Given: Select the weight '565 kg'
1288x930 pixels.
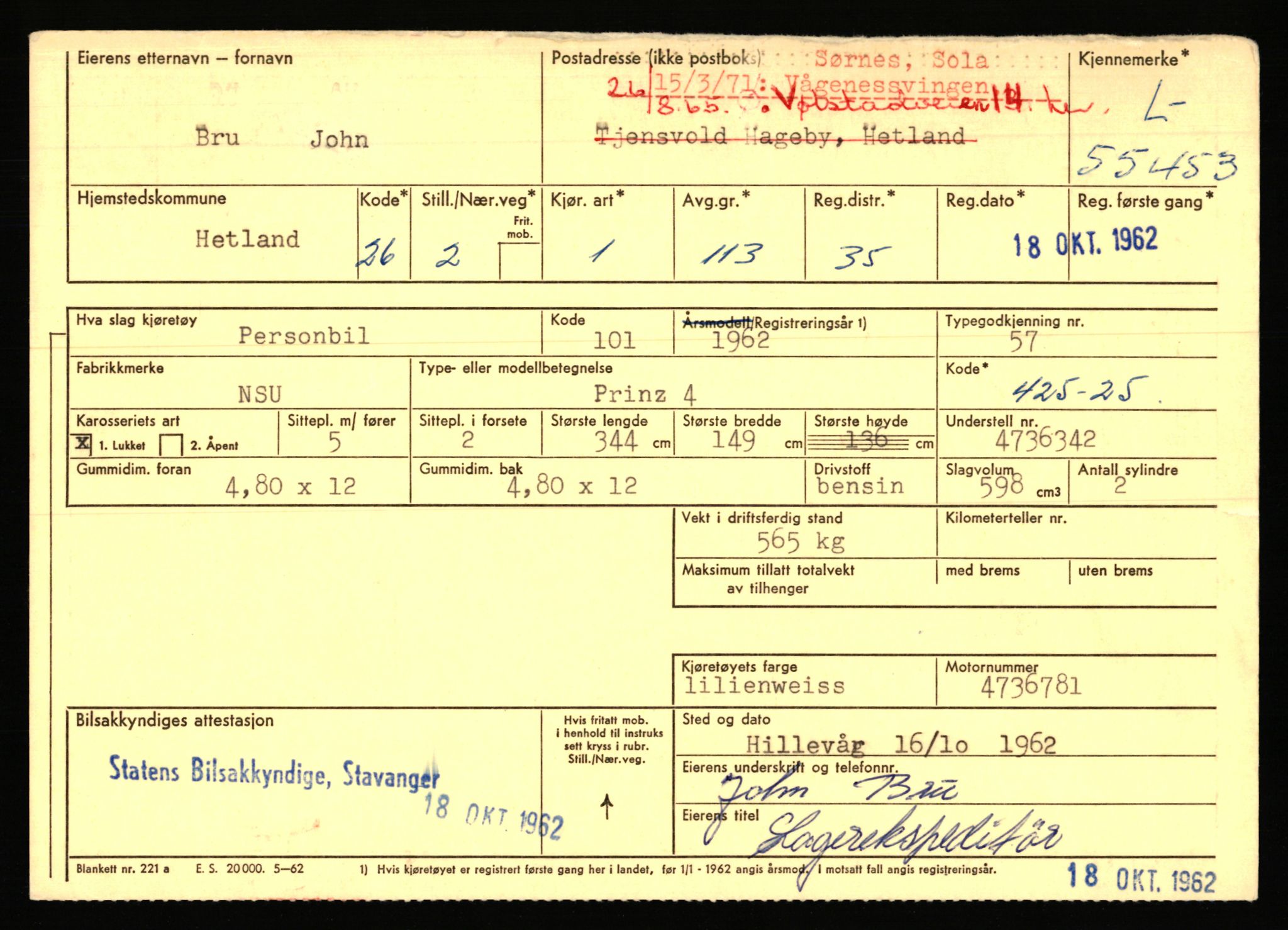Looking at the screenshot, I should point(800,542).
